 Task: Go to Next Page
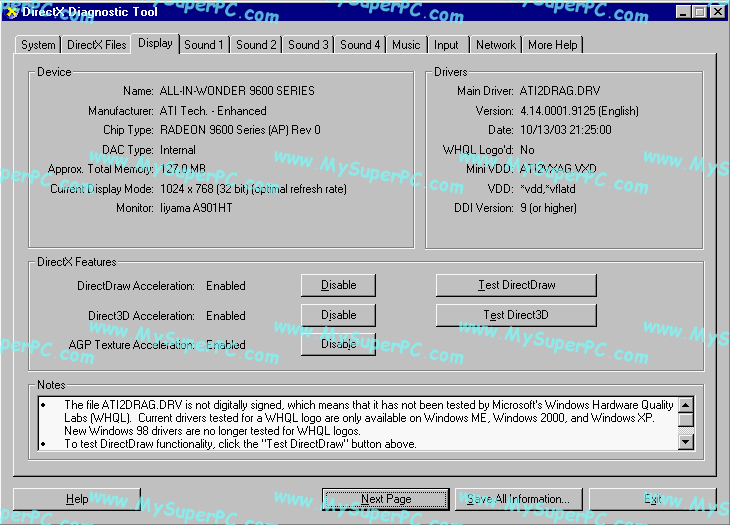[x=385, y=499]
